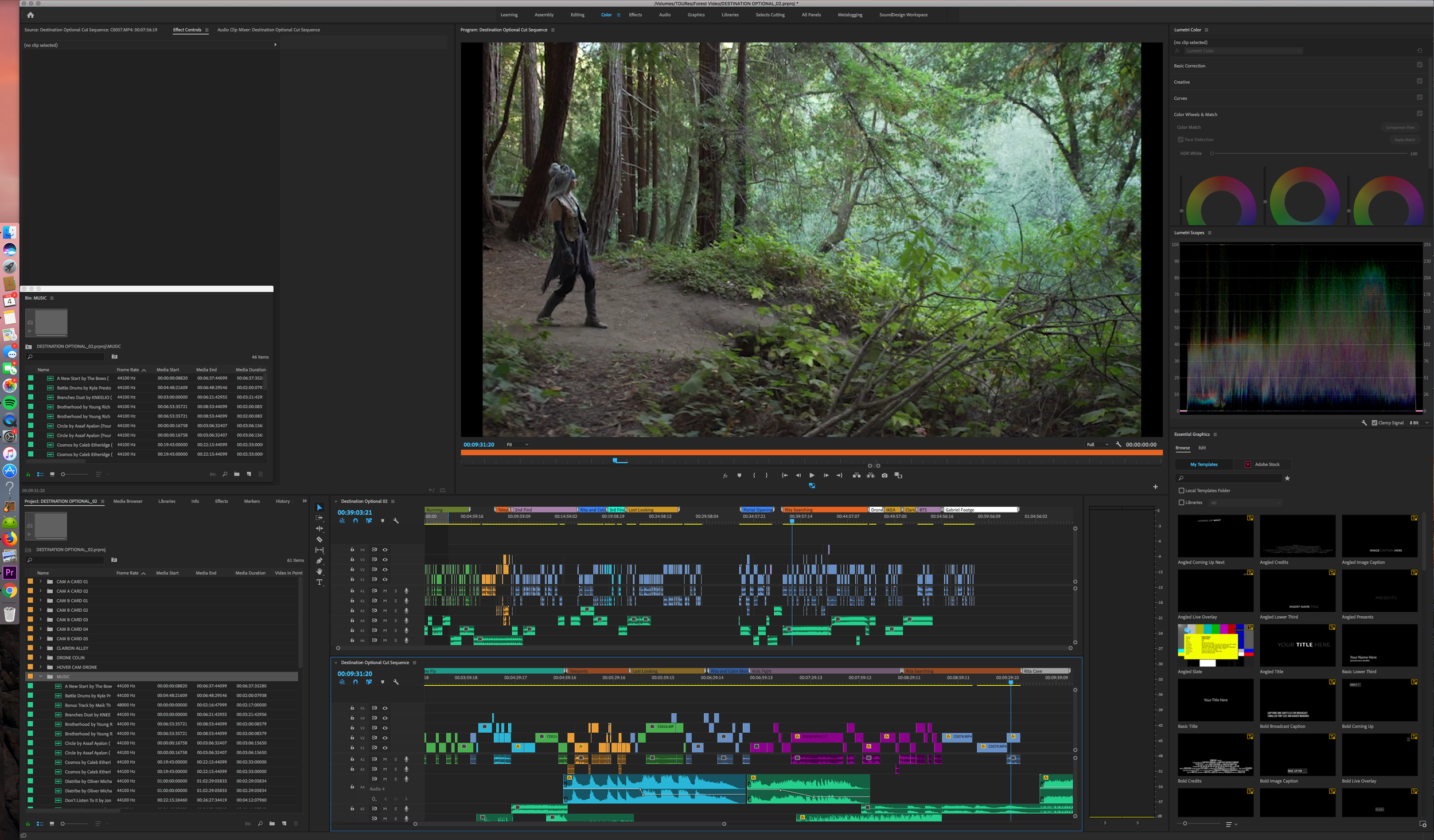The image size is (1434, 840).
Task: Enable the Local Templates Folder checkbox
Action: pos(1181,491)
